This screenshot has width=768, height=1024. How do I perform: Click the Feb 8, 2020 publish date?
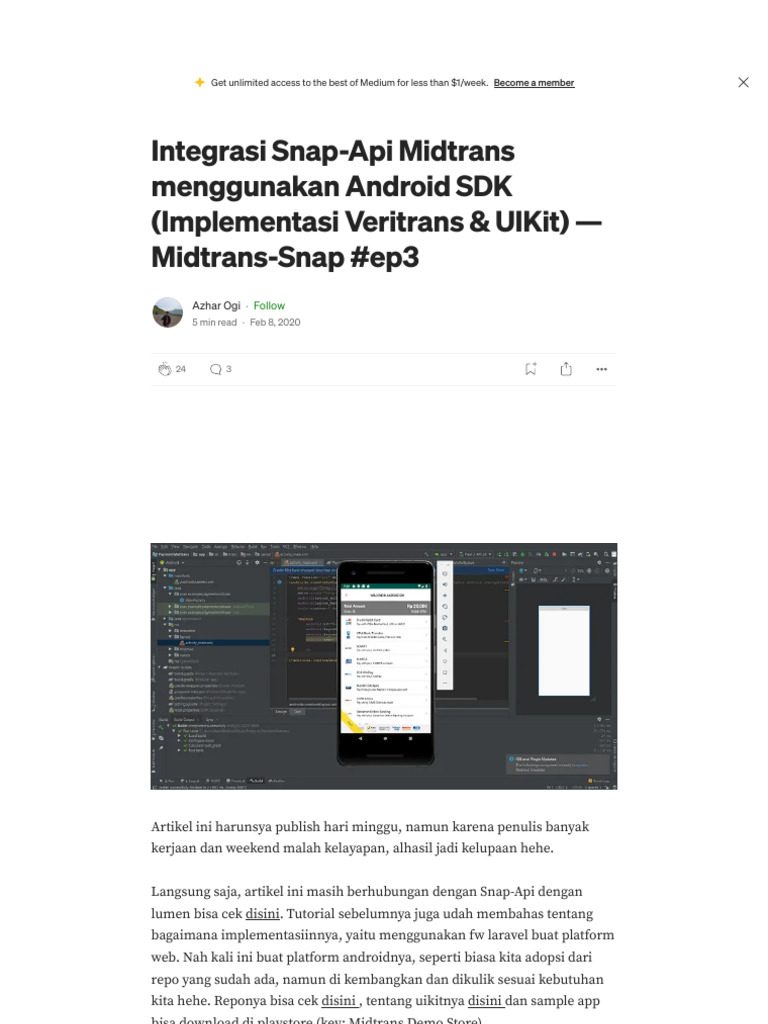pos(275,322)
